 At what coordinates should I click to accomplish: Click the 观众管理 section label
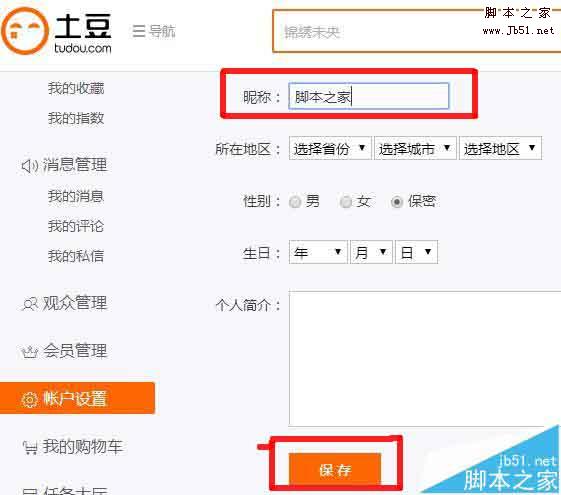point(75,303)
